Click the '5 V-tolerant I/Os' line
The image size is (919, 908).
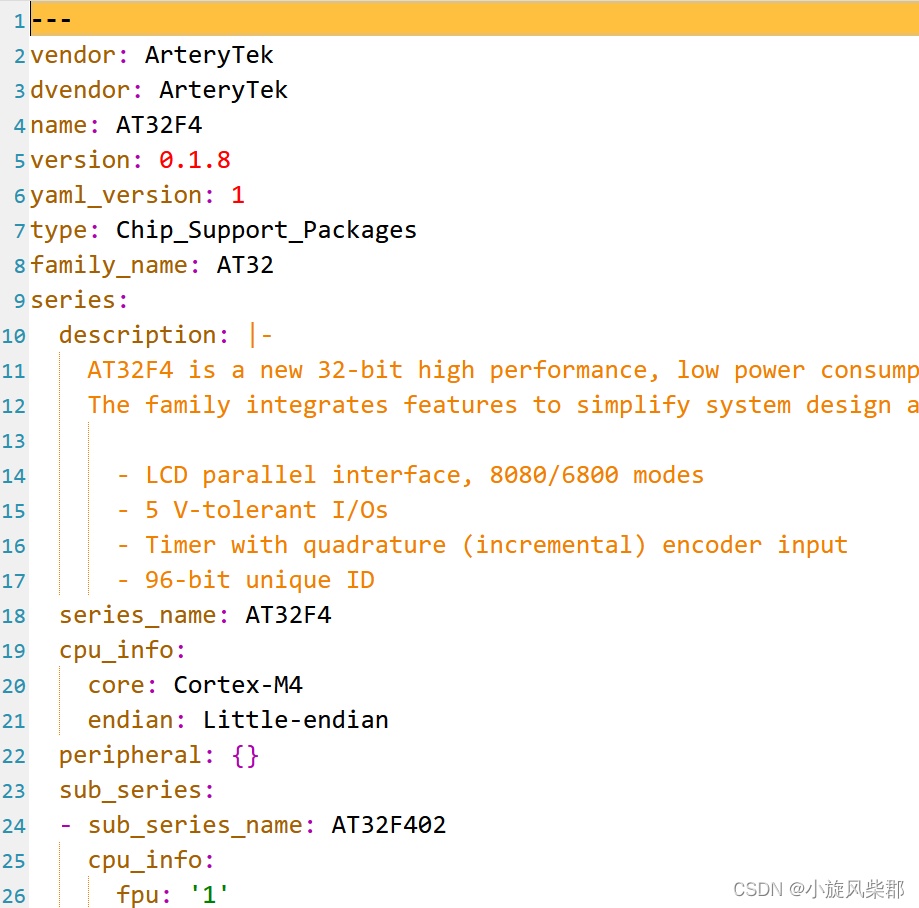coord(253,510)
